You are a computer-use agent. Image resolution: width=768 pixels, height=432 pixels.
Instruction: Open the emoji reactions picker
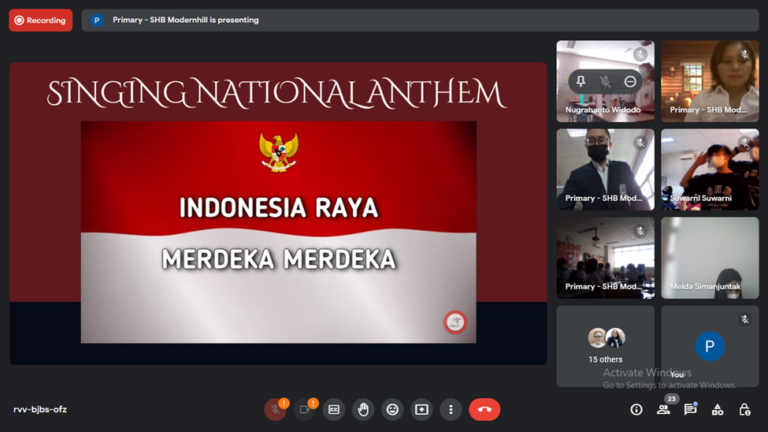392,410
